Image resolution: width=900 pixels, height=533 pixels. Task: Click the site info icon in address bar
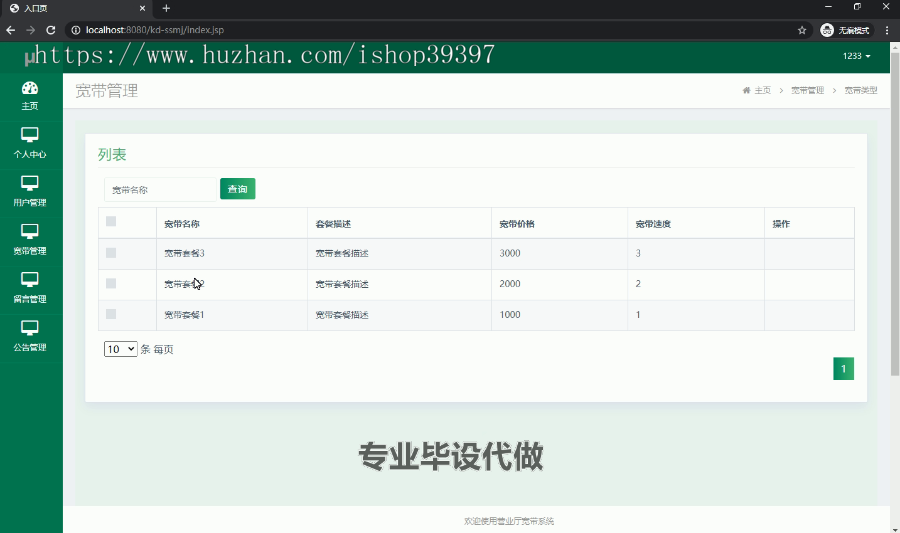(76, 30)
